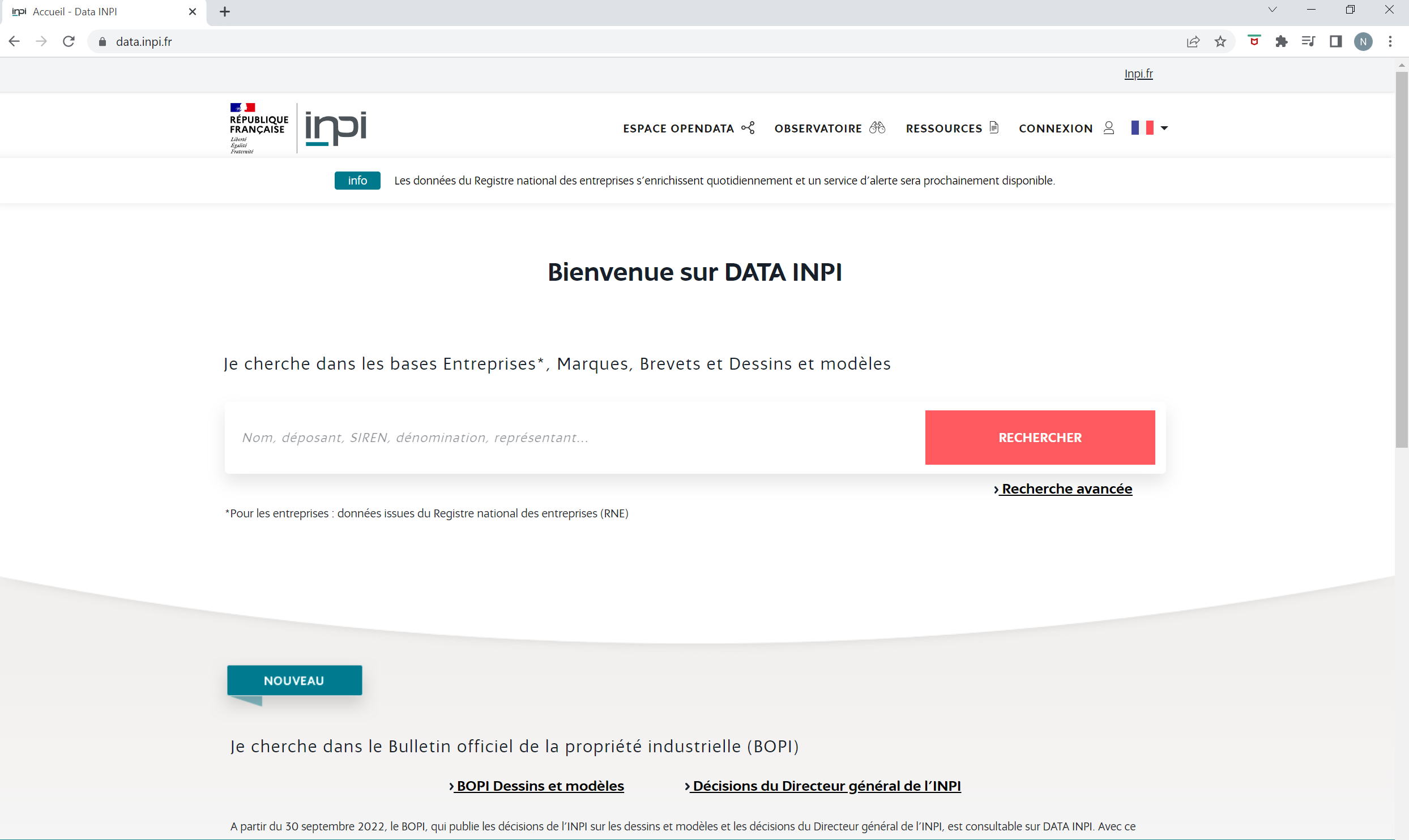Click the vertical page scrollbar
1409x840 pixels.
click(1402, 259)
